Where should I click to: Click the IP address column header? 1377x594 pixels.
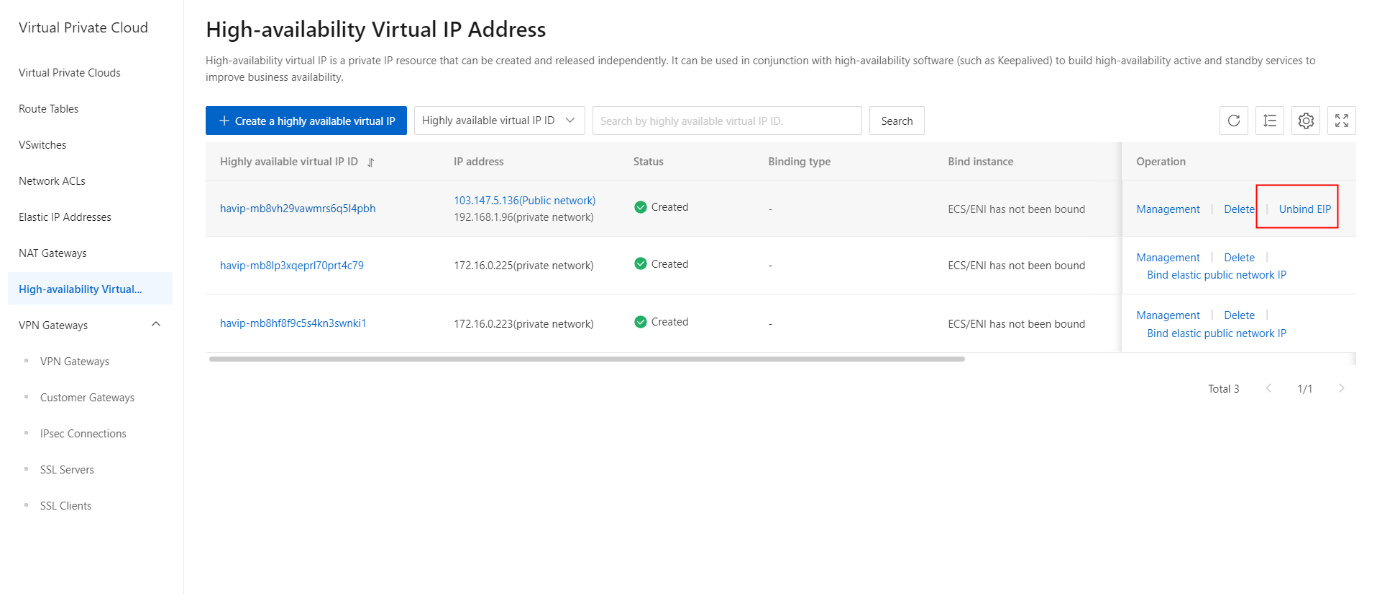coord(479,161)
